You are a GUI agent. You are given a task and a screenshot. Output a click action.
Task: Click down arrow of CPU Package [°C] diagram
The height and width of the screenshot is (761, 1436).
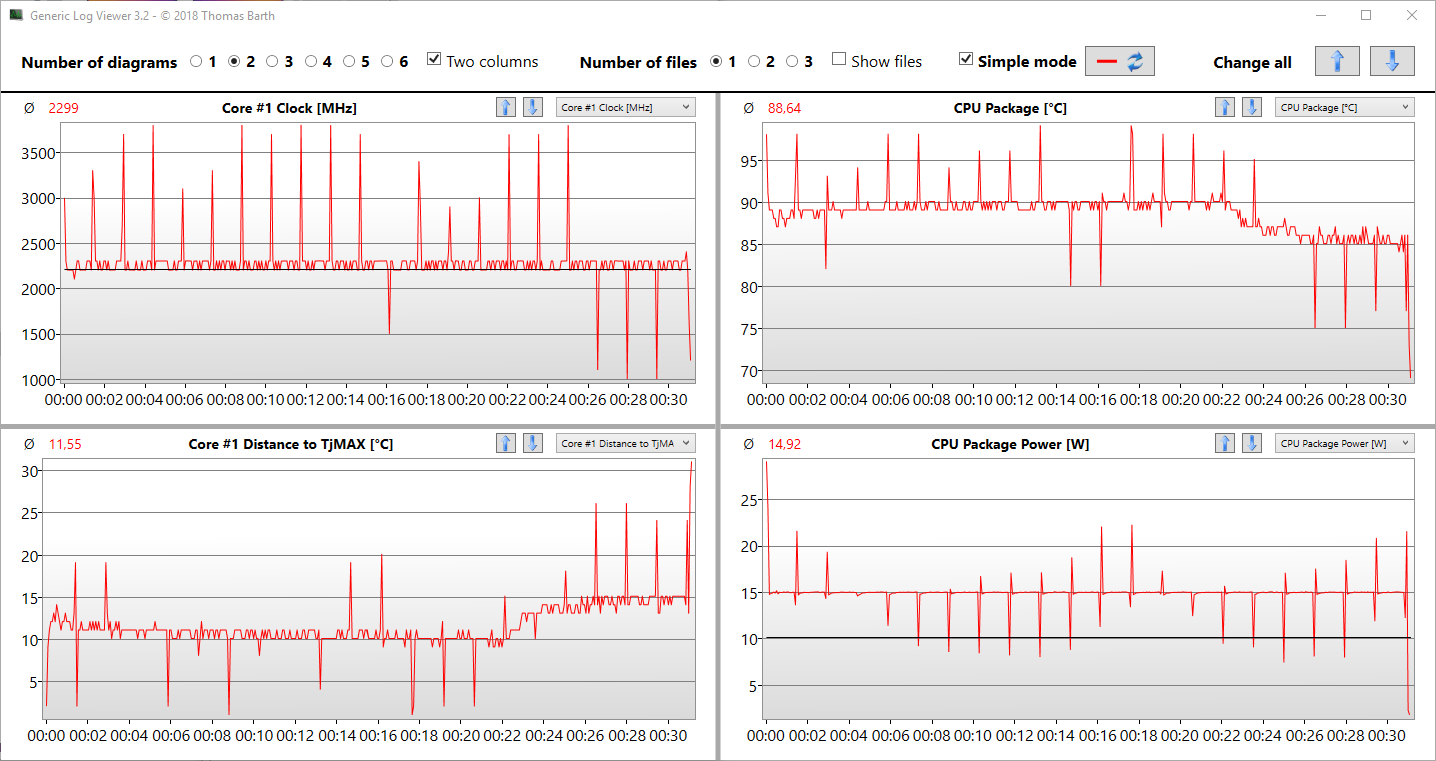point(1252,107)
